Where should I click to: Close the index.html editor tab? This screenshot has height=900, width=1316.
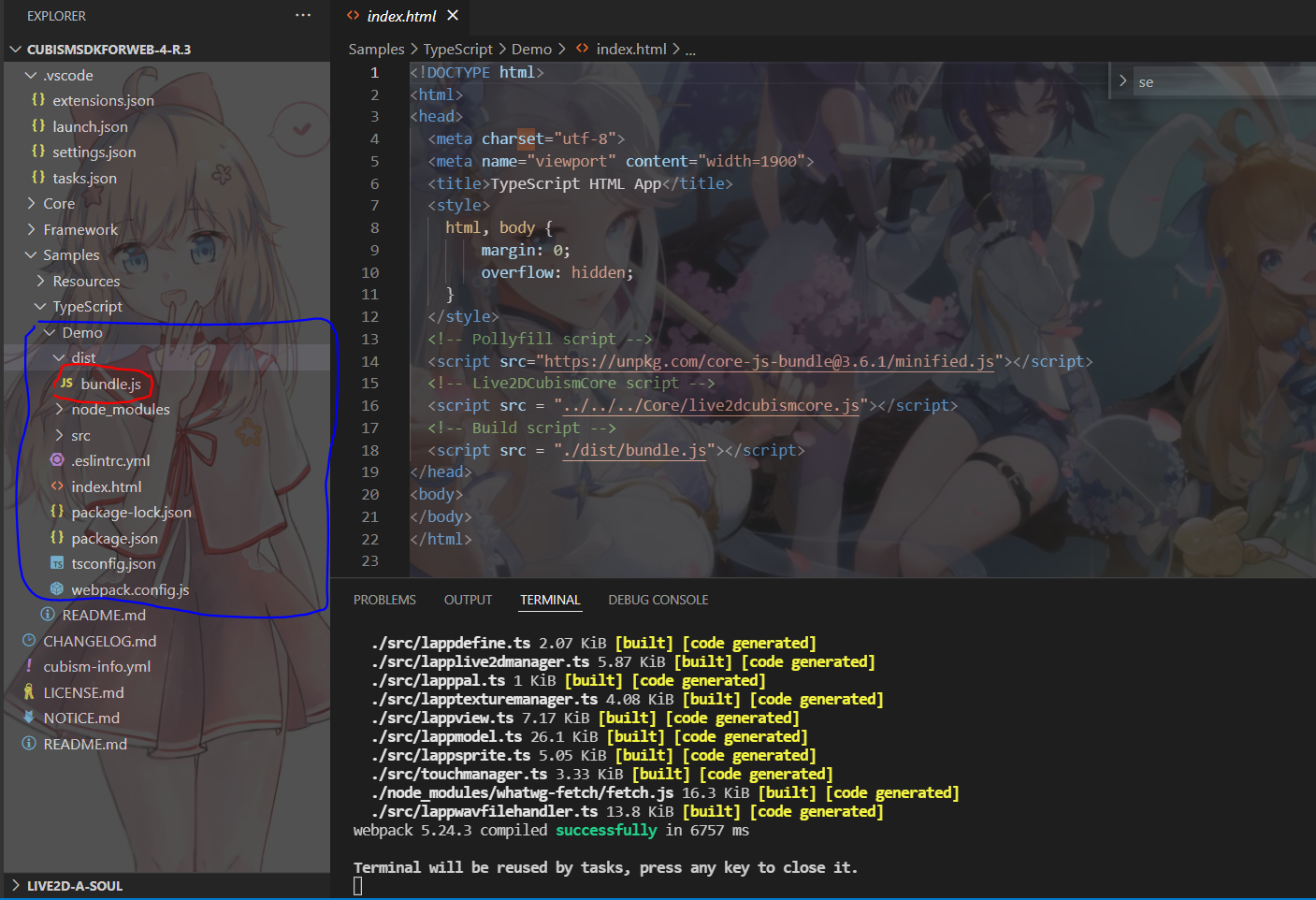click(453, 15)
